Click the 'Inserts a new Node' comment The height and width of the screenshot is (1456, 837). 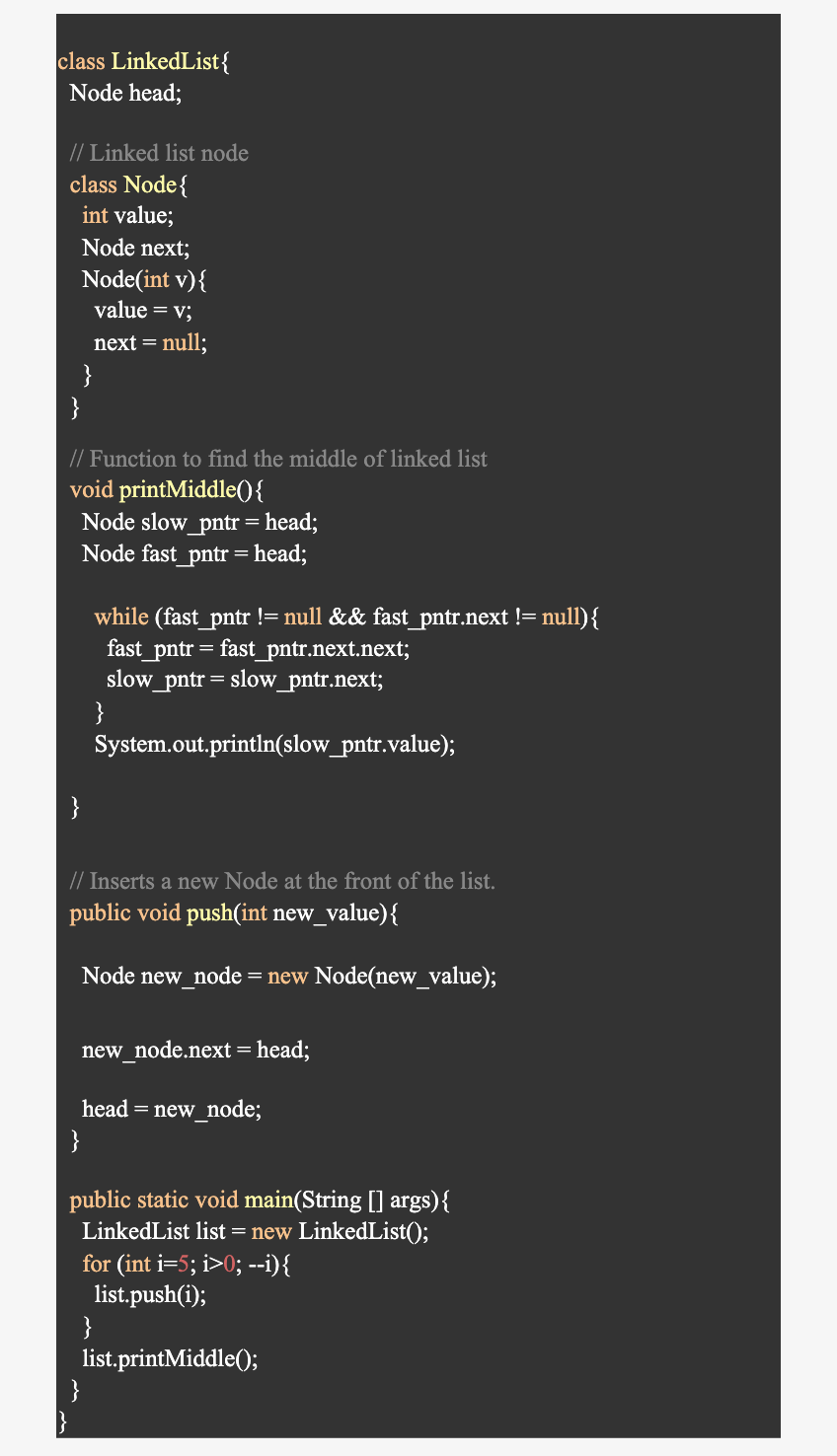click(282, 881)
